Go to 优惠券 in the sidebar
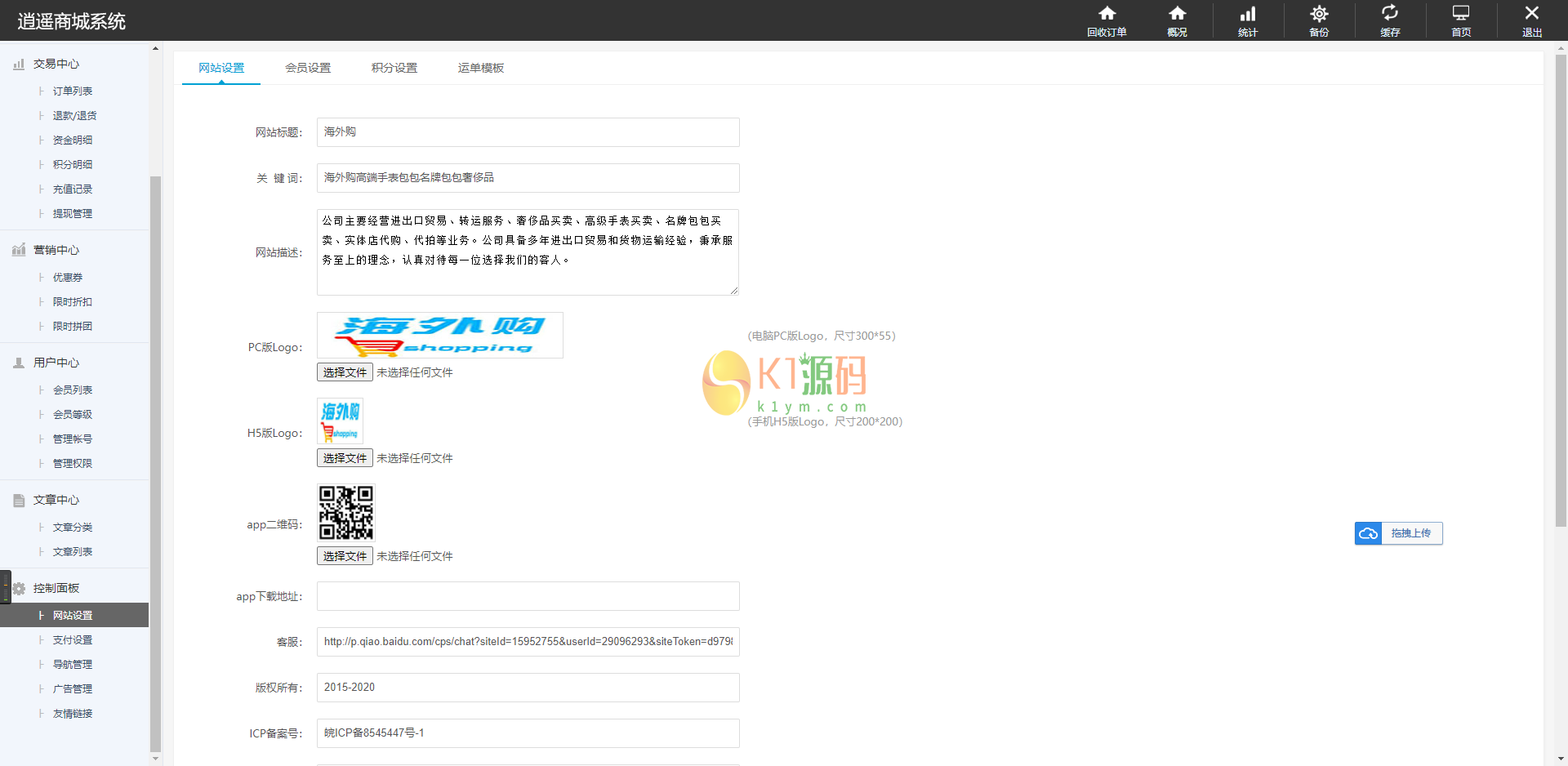Viewport: 1568px width, 766px height. pyautogui.click(x=68, y=278)
